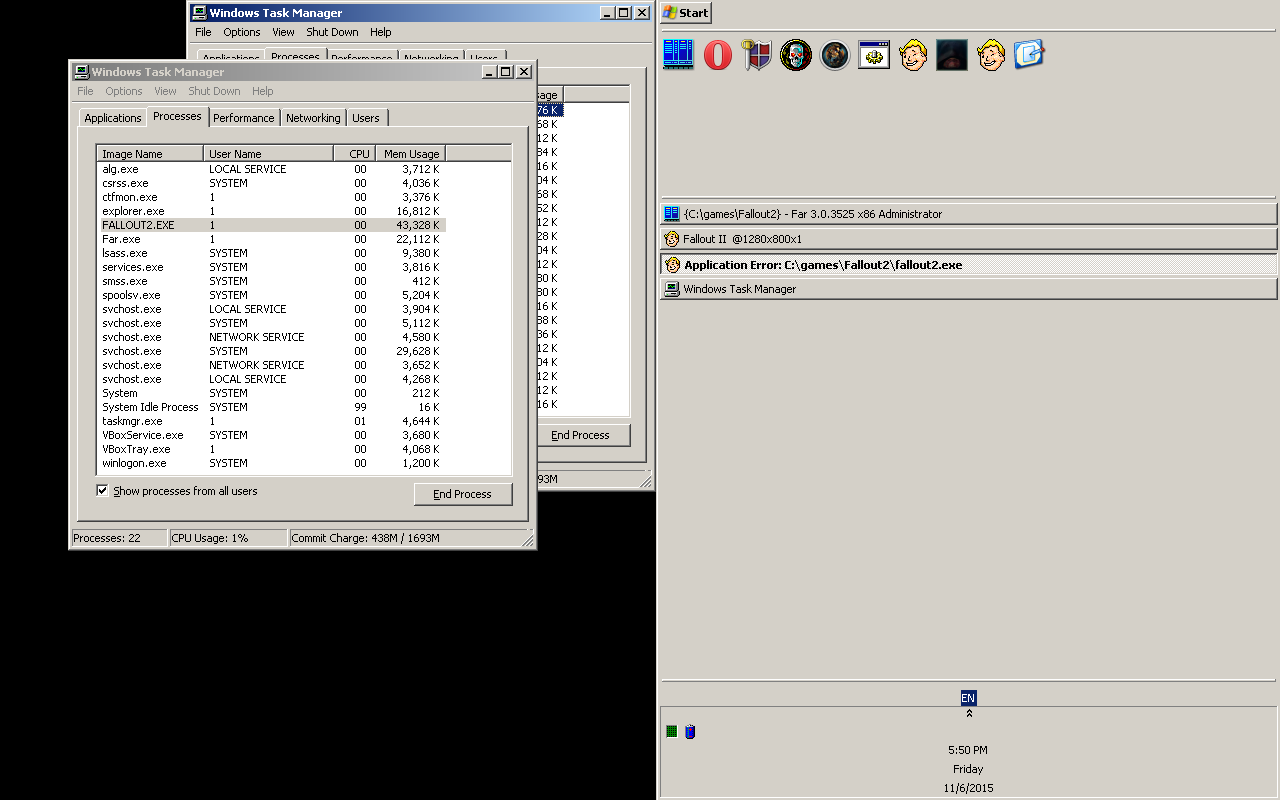The image size is (1280, 800).
Task: Open File menu in the front Task Manager
Action: [x=85, y=91]
